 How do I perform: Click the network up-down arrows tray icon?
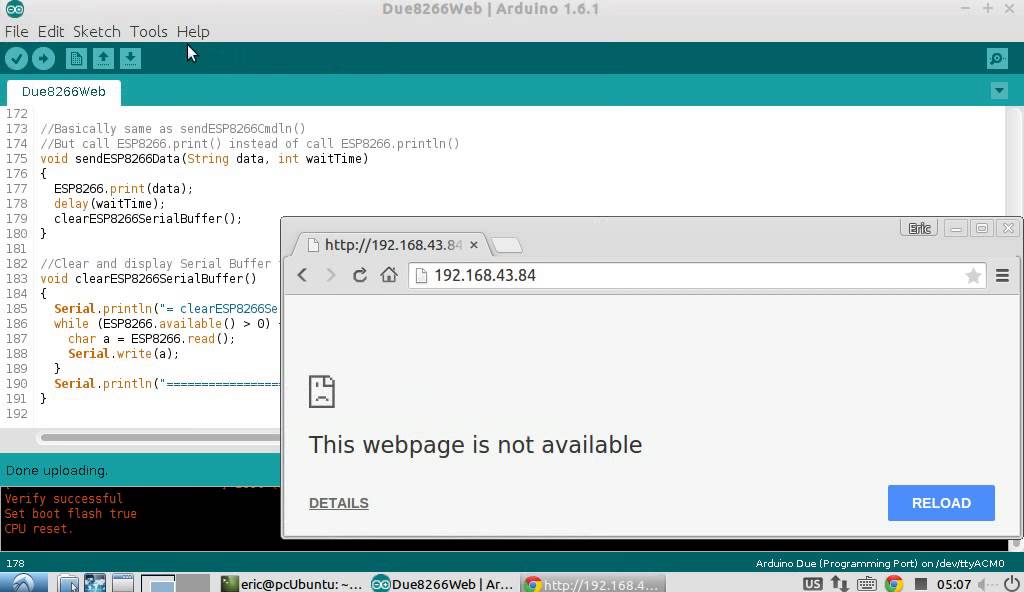839,584
